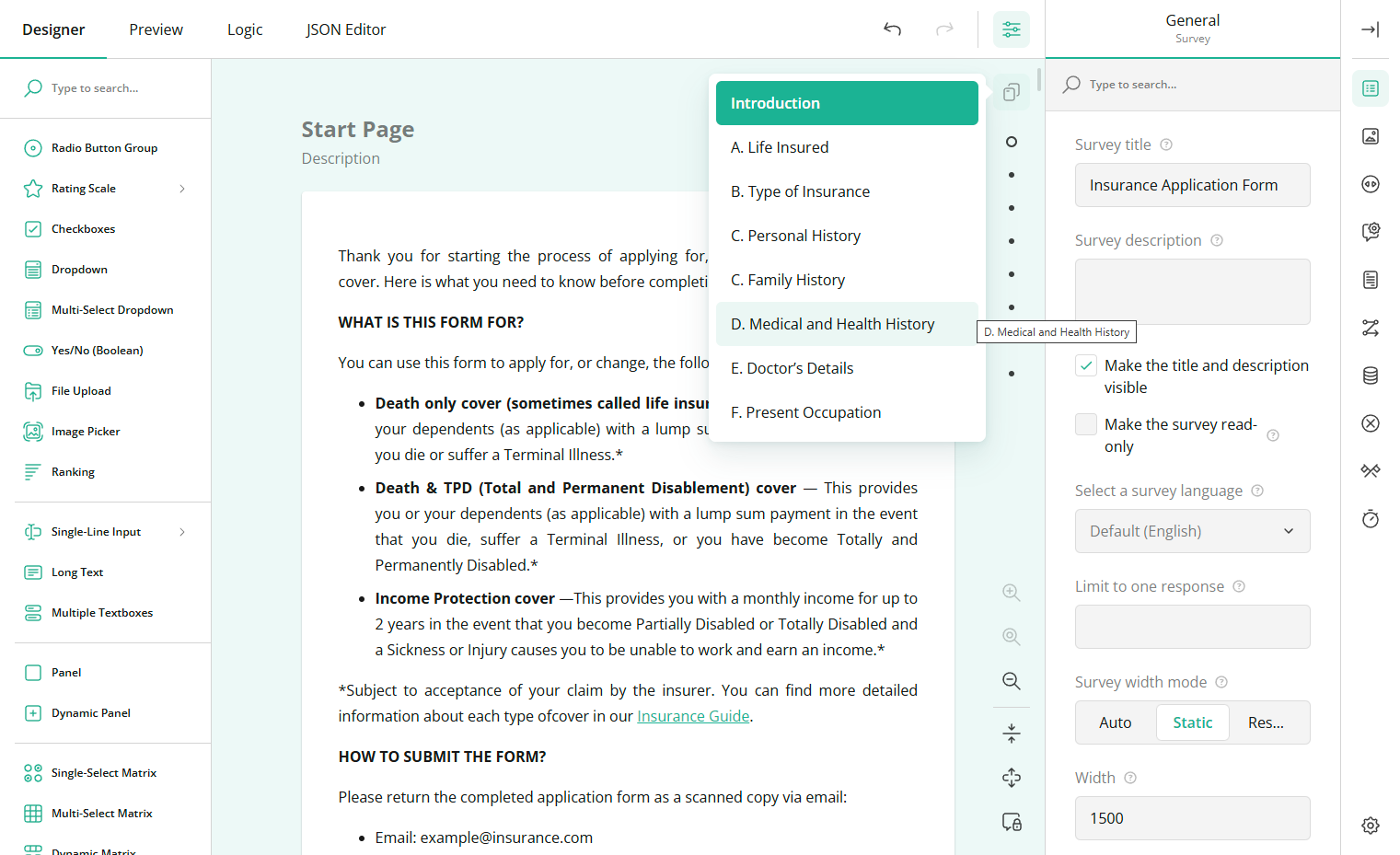The image size is (1400, 855).
Task: Switch to the Logic tab
Action: 245,29
